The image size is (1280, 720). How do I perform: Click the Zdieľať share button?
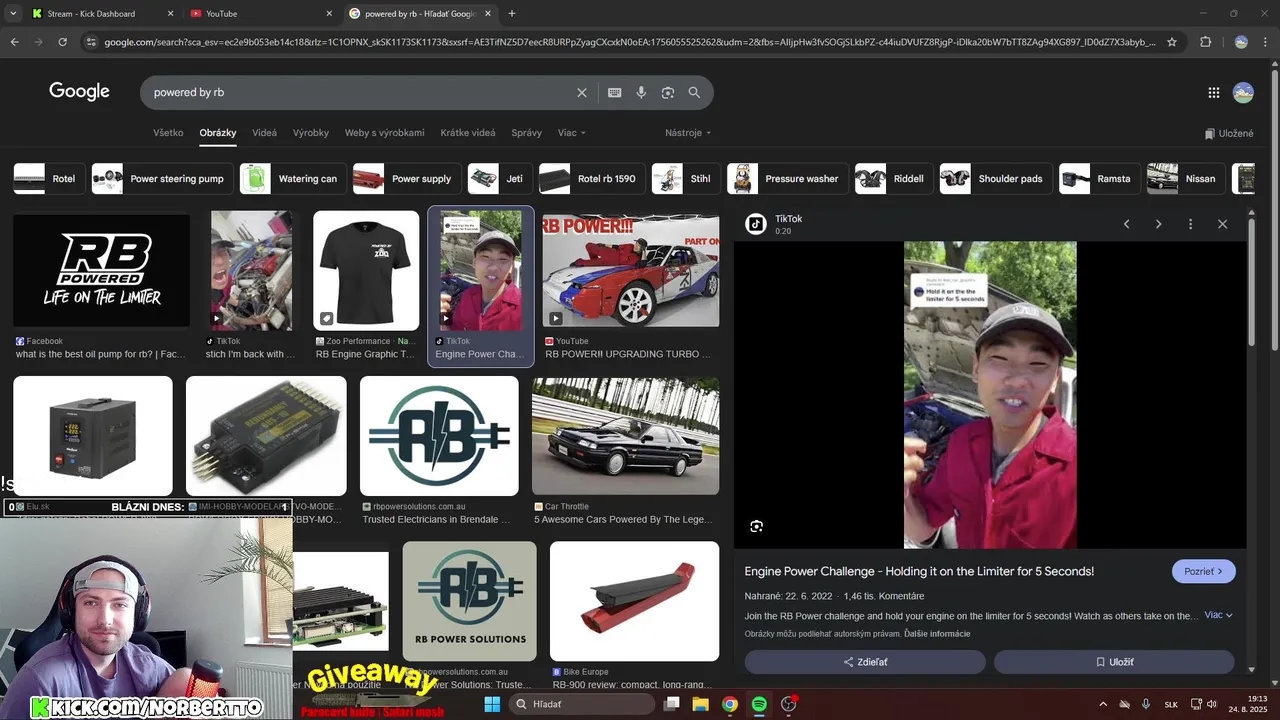click(x=865, y=662)
